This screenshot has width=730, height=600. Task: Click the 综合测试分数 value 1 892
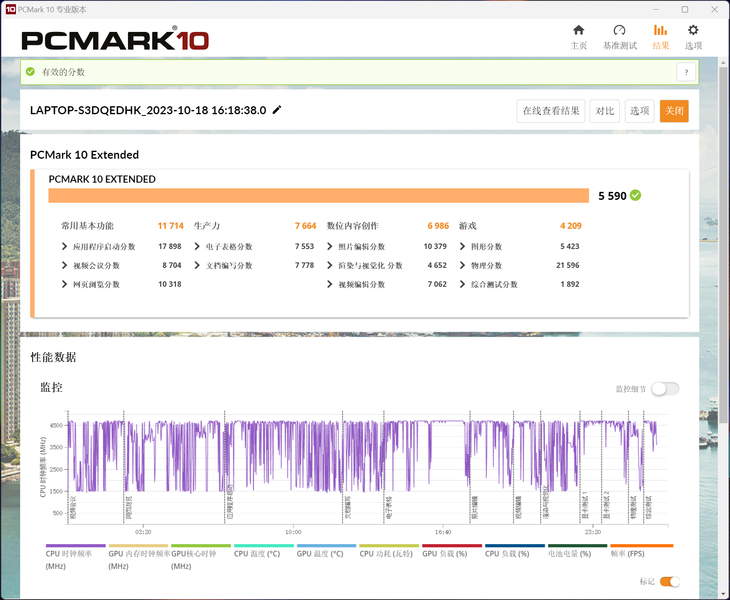point(570,284)
